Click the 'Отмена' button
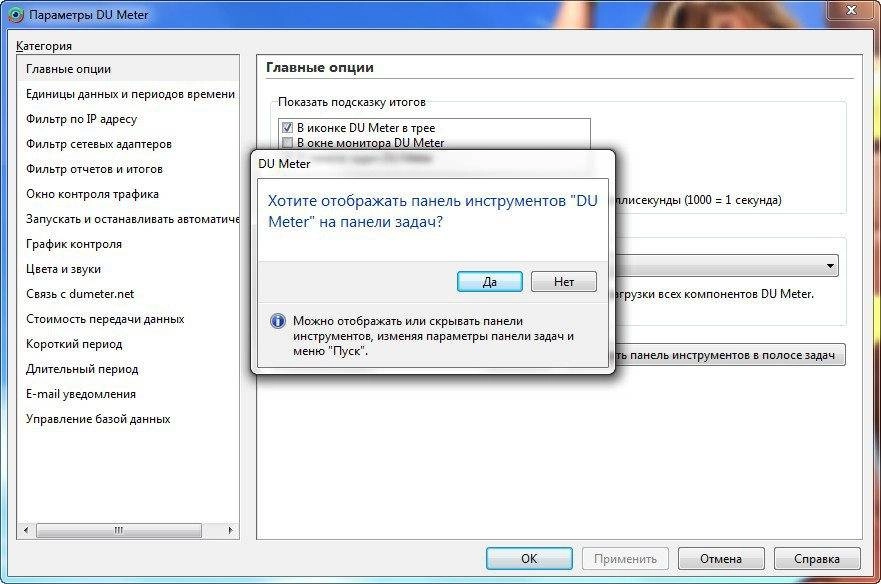This screenshot has width=881, height=584. [x=721, y=559]
